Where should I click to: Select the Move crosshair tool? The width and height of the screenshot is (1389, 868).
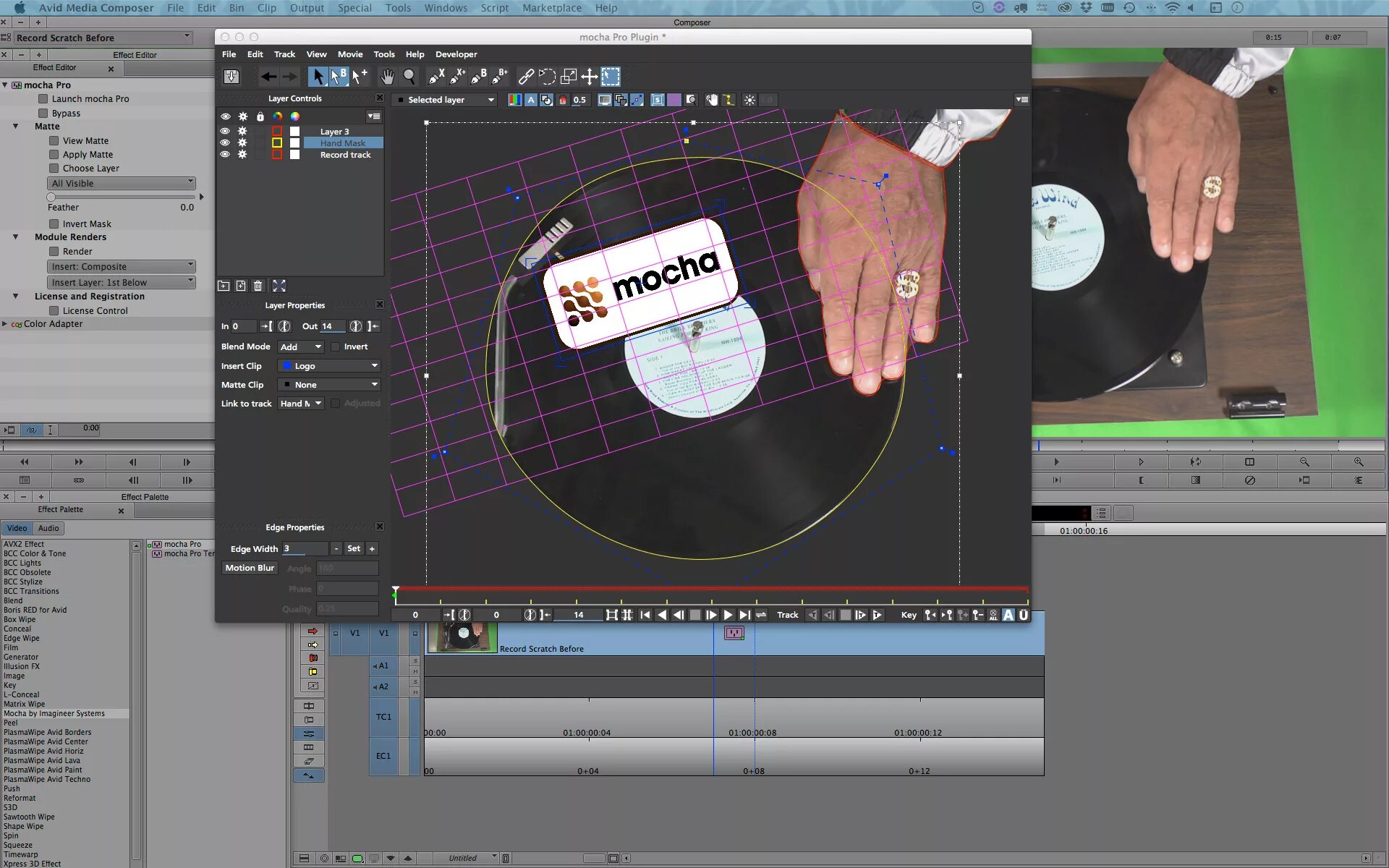[x=590, y=77]
